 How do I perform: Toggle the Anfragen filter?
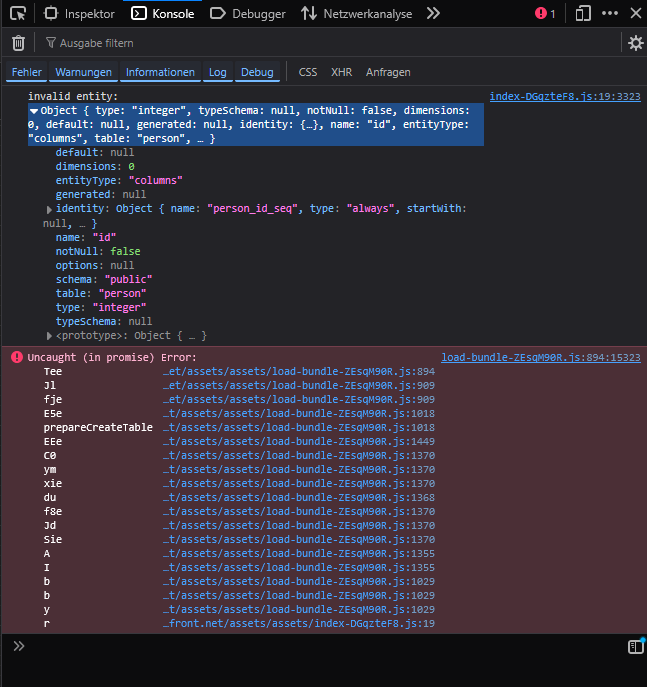(388, 72)
